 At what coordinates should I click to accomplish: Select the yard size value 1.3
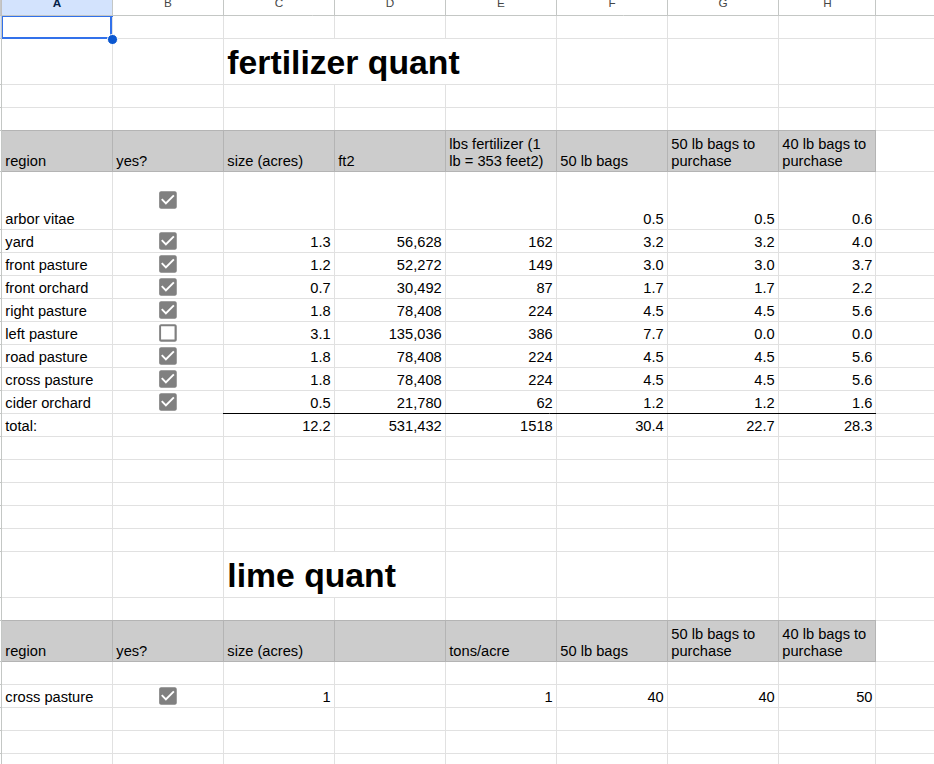click(x=279, y=242)
